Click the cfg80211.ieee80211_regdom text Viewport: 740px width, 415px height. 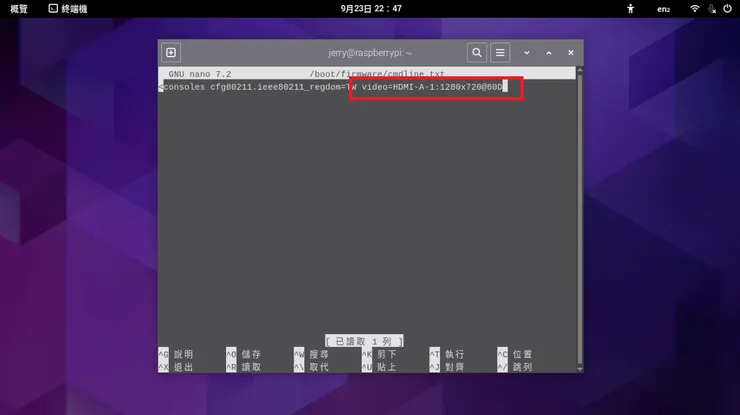click(x=275, y=87)
